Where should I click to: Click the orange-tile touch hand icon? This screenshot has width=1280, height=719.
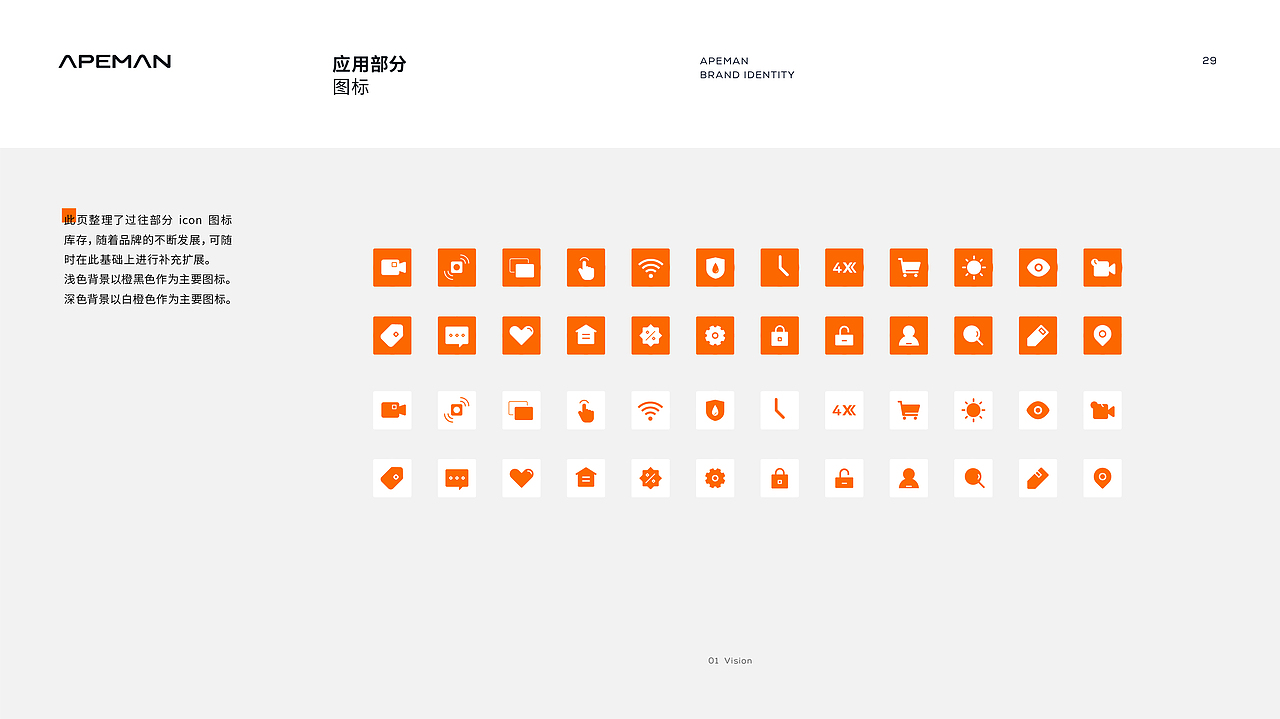tap(586, 268)
